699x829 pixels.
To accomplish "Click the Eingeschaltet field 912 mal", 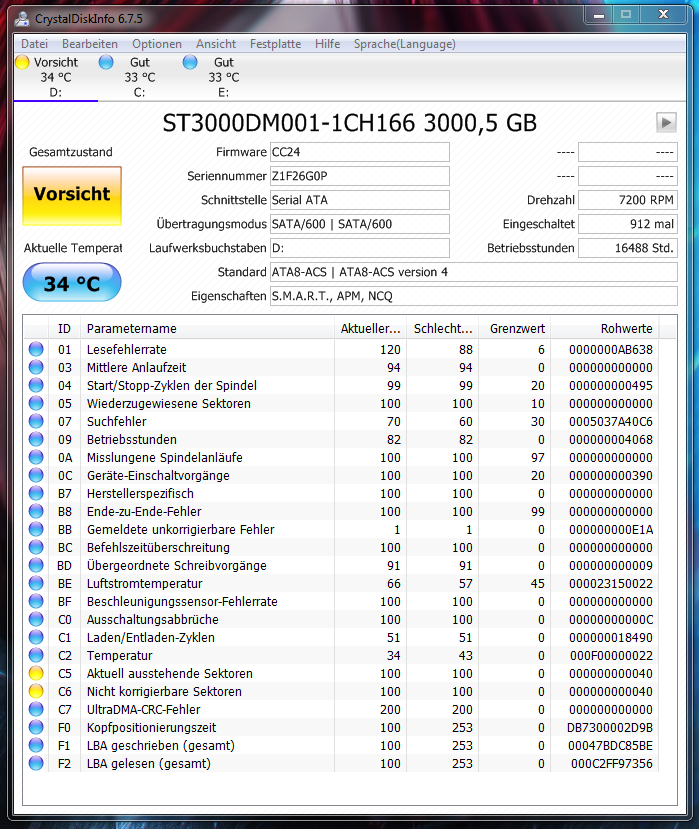I will click(x=628, y=224).
